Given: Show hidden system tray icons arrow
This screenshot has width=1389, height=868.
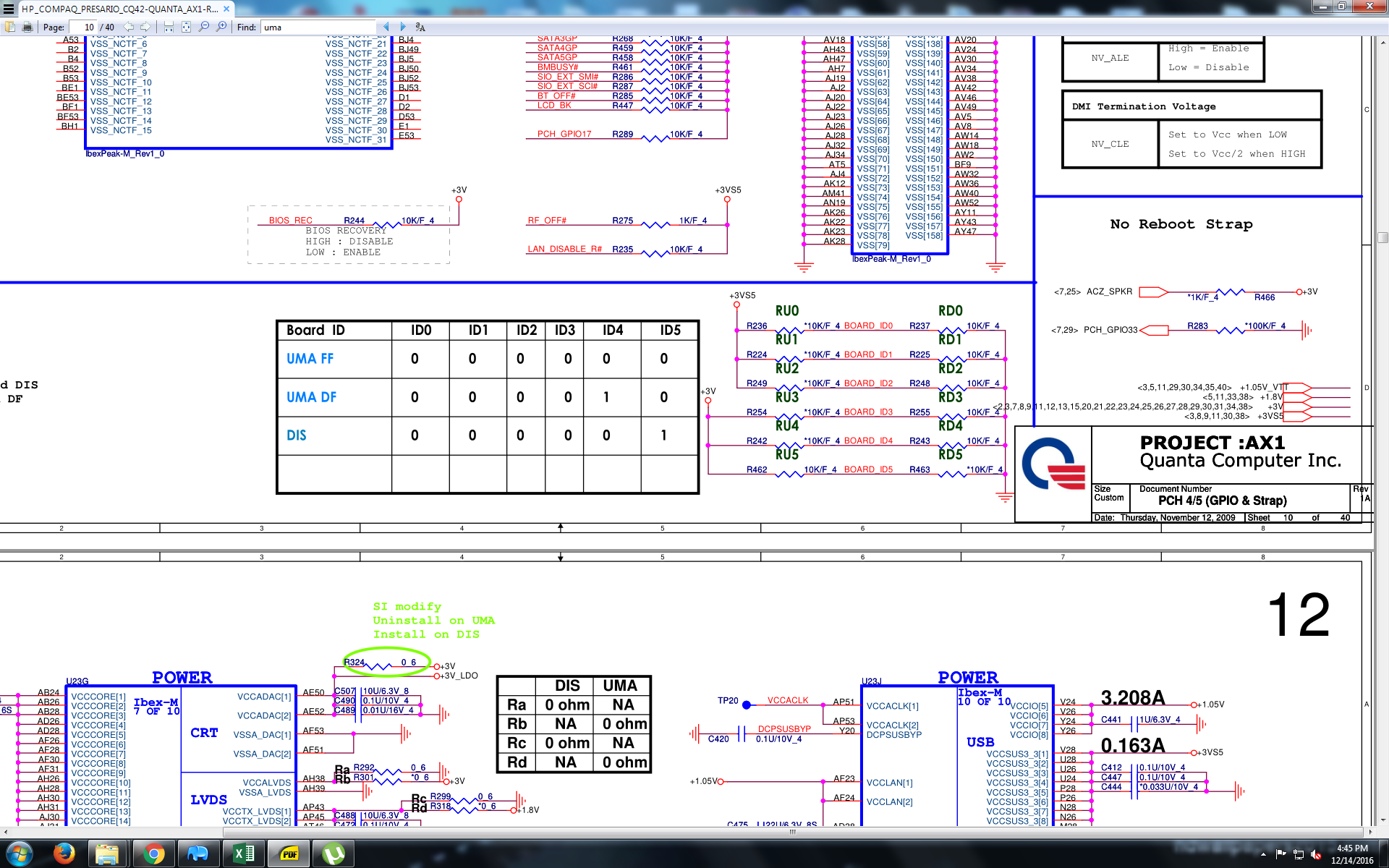Looking at the screenshot, I should click(1263, 854).
